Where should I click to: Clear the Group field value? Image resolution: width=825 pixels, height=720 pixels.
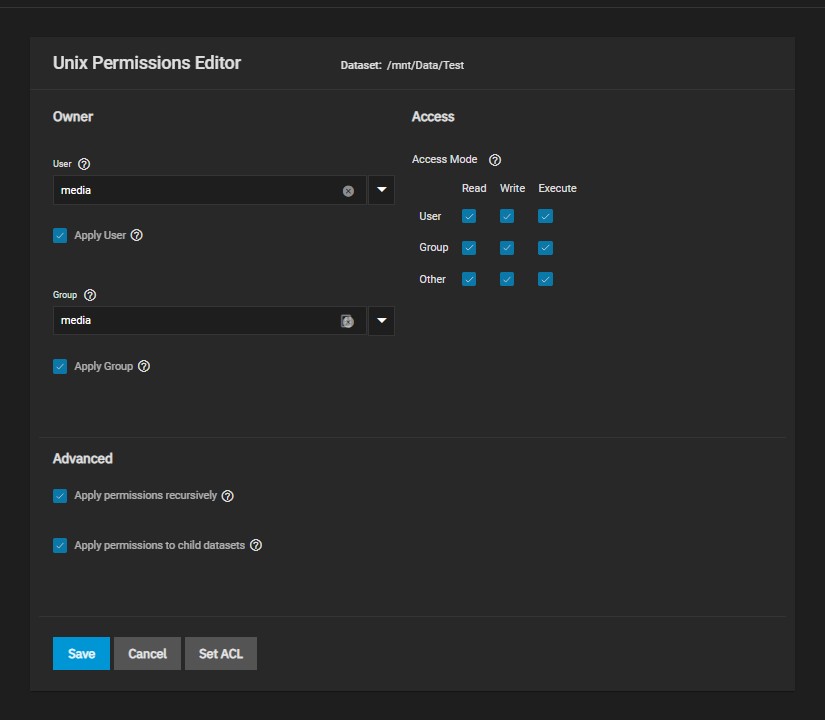(x=347, y=321)
